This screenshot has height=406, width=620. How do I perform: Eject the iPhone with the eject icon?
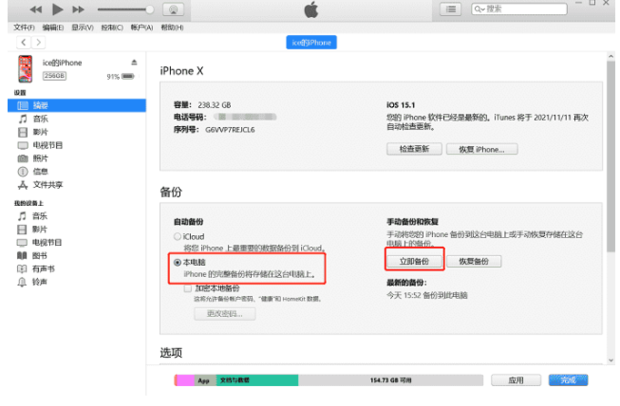[x=134, y=62]
